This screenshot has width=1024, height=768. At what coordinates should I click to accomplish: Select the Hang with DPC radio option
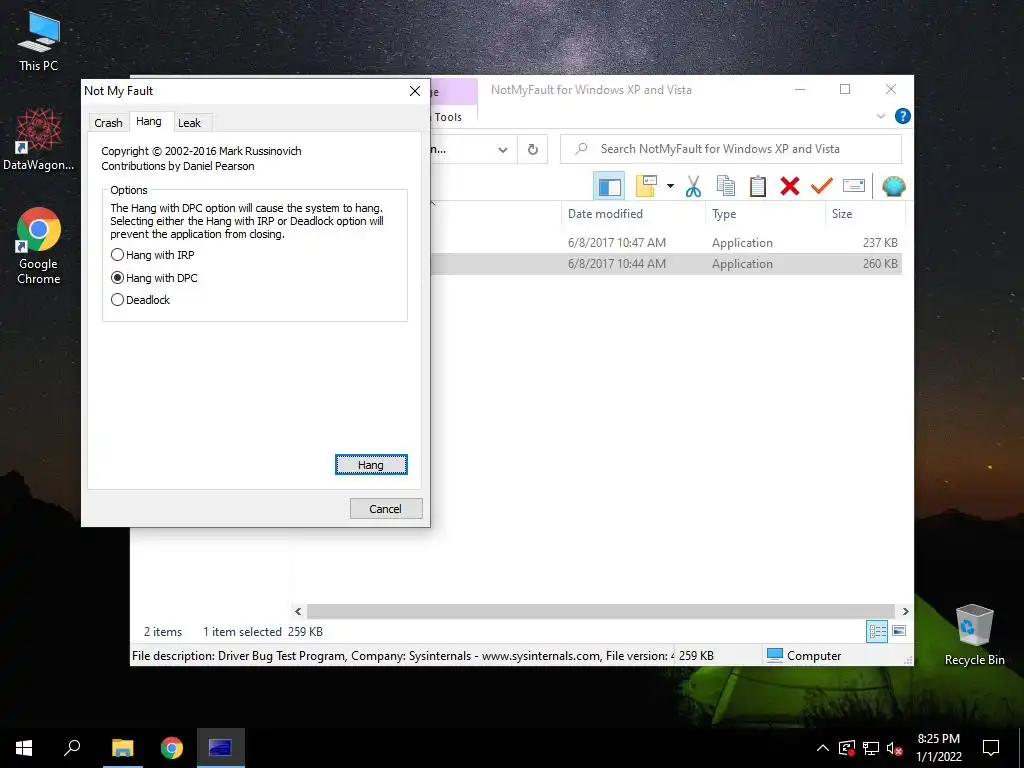[x=154, y=278]
